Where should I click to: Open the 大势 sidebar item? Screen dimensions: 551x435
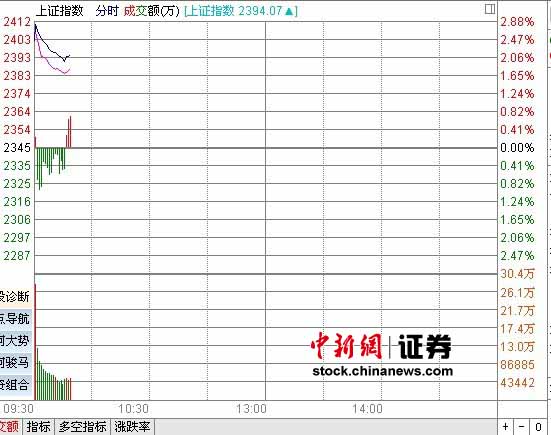(15, 340)
